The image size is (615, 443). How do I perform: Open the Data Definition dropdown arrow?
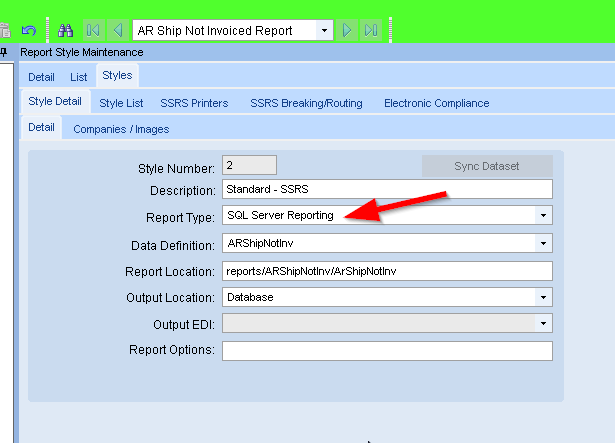click(x=543, y=243)
